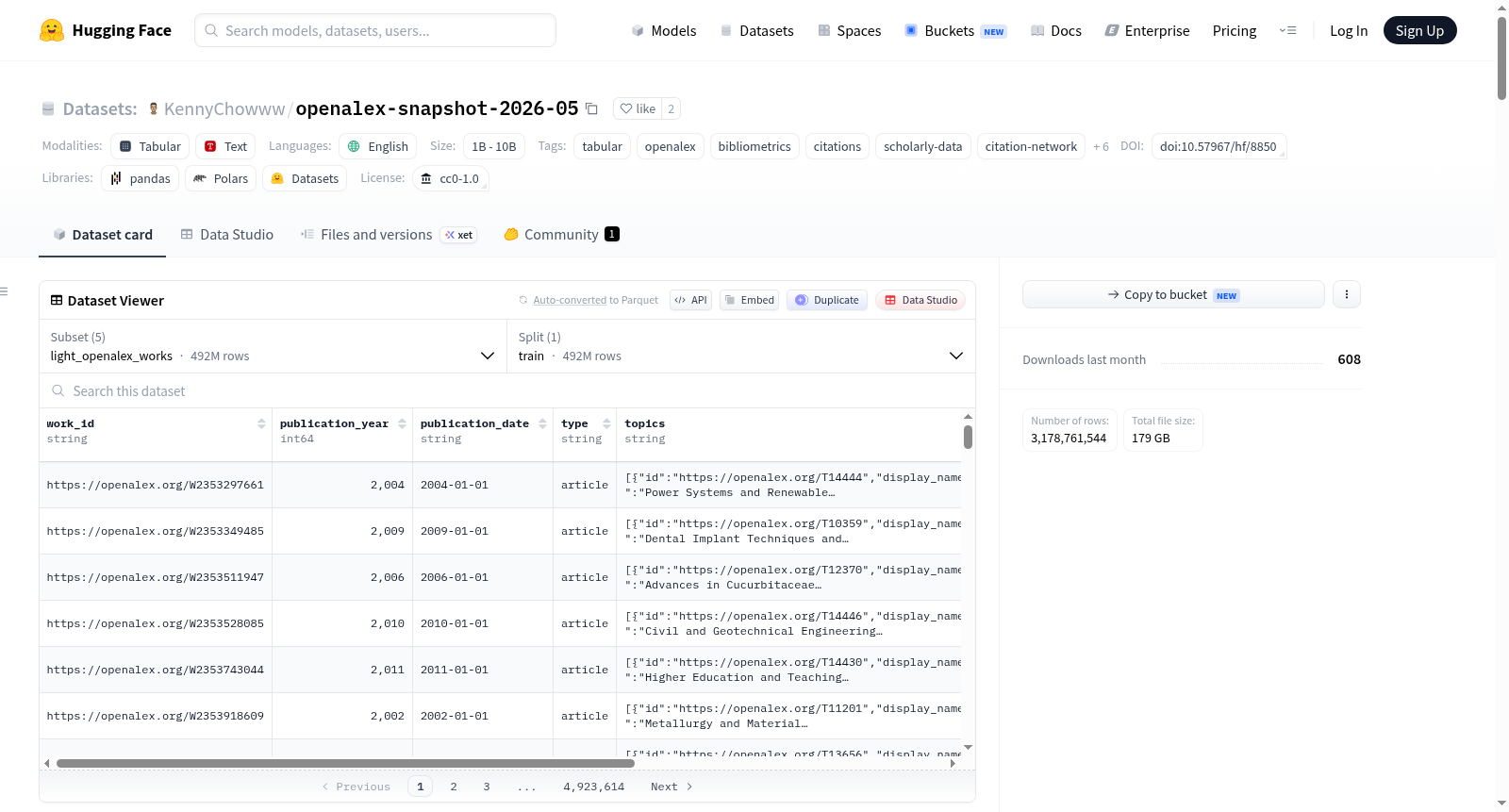
Task: Open the collapsed sidebar menu icon
Action: tap(4, 291)
